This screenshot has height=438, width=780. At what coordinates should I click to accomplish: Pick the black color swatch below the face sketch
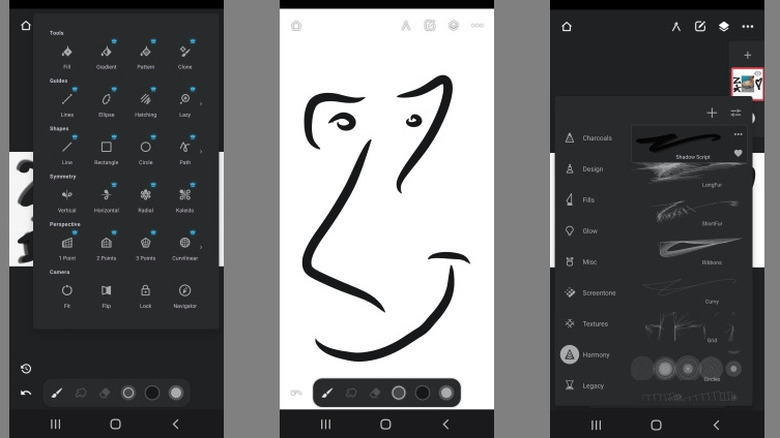pos(423,393)
